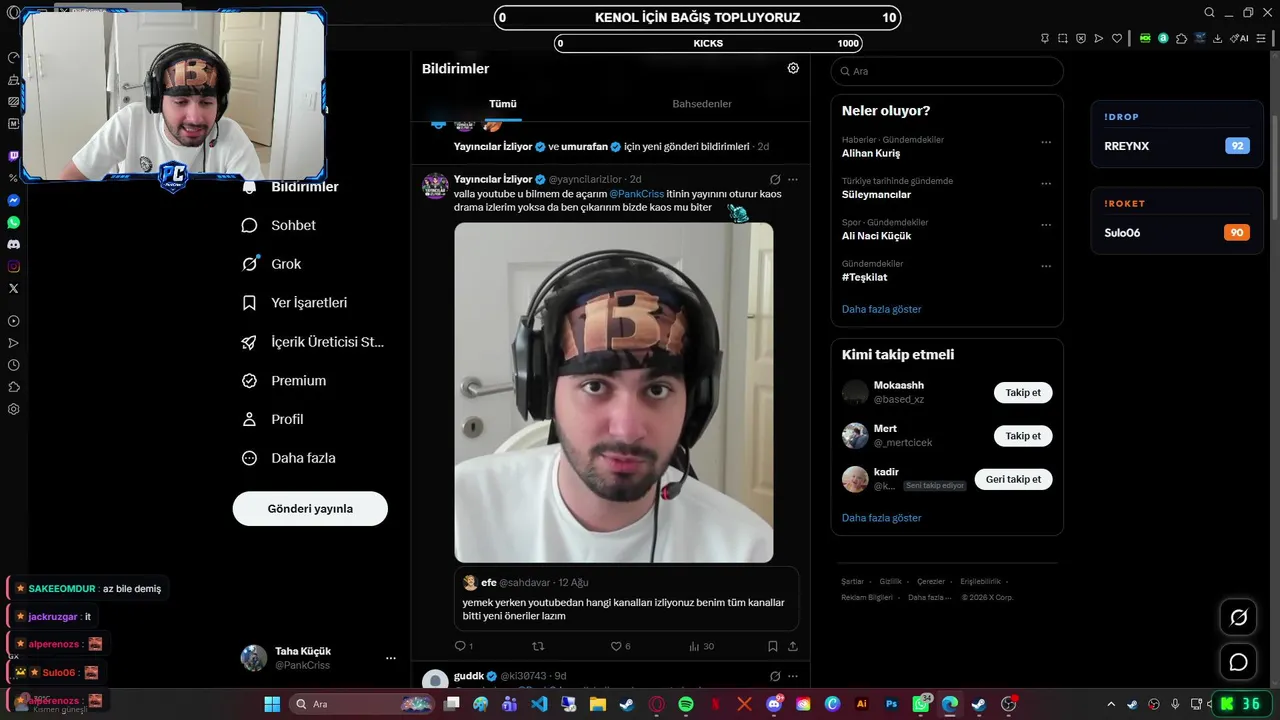The width and height of the screenshot is (1280, 720).
Task: Open Visual Studio Code from the taskbar
Action: (x=539, y=704)
